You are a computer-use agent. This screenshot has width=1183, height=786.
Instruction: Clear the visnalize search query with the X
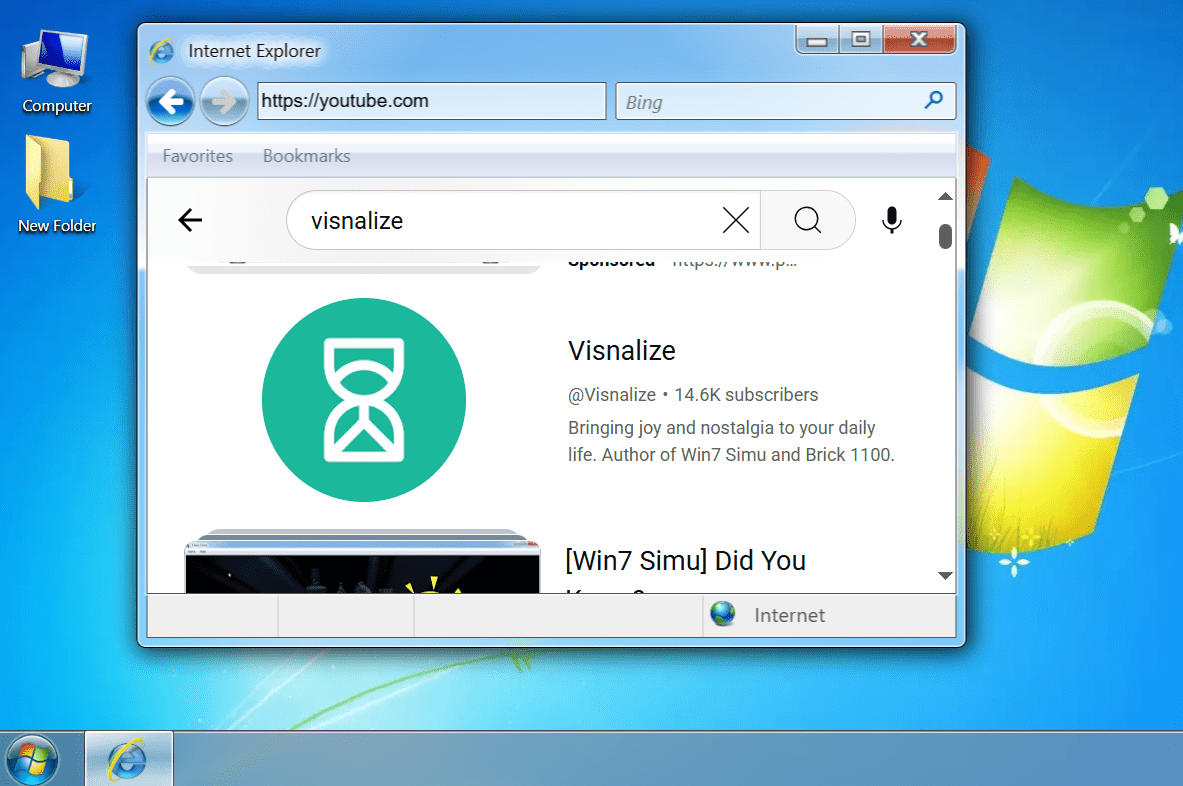click(735, 220)
